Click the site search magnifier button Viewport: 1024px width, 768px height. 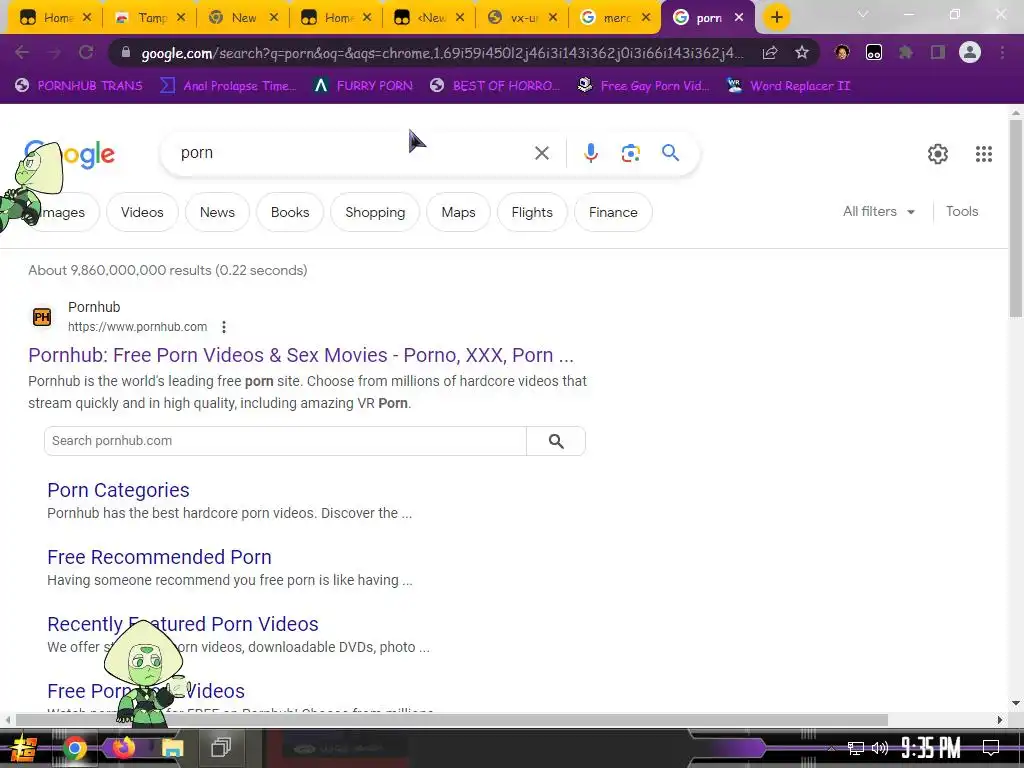click(556, 441)
